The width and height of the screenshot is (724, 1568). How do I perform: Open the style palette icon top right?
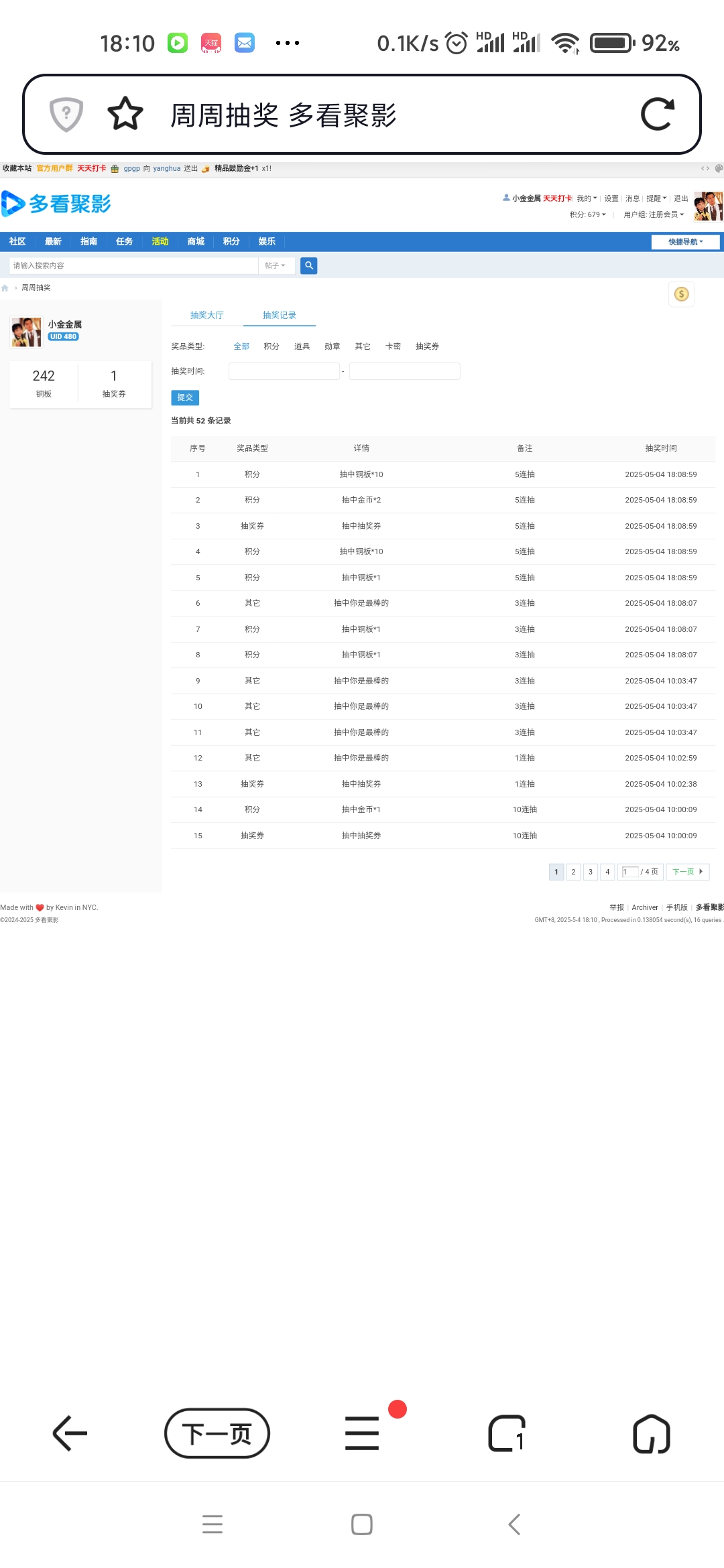(719, 168)
